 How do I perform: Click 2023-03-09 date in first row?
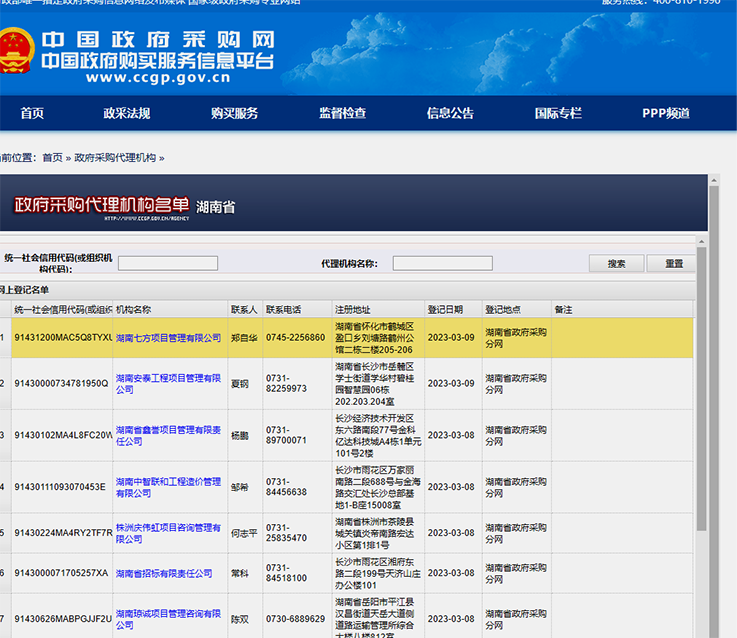[x=451, y=338]
